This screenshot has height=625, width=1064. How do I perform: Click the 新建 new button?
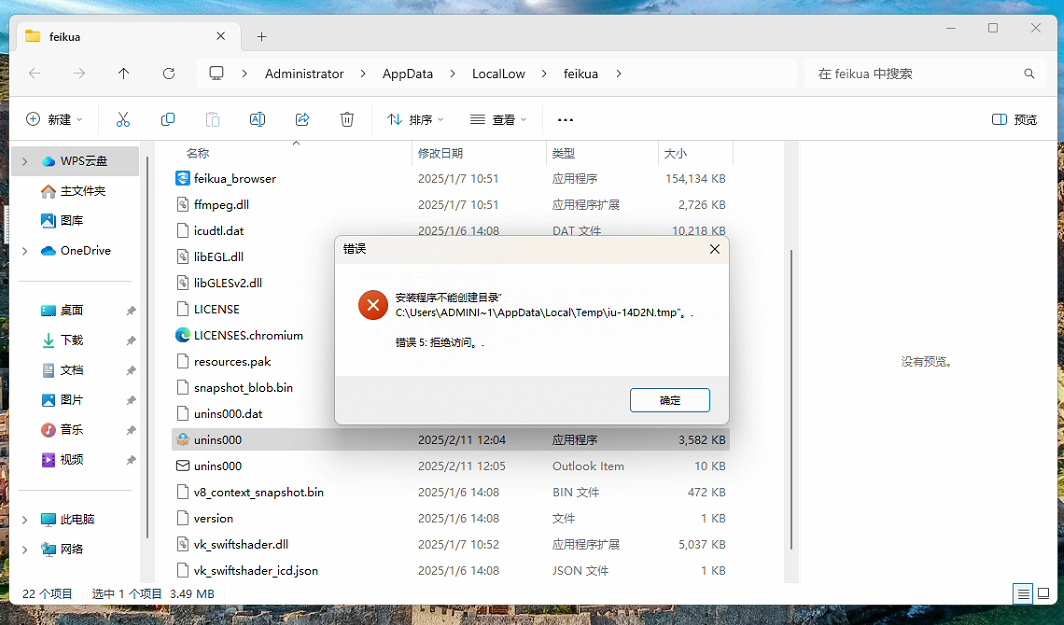tap(54, 119)
